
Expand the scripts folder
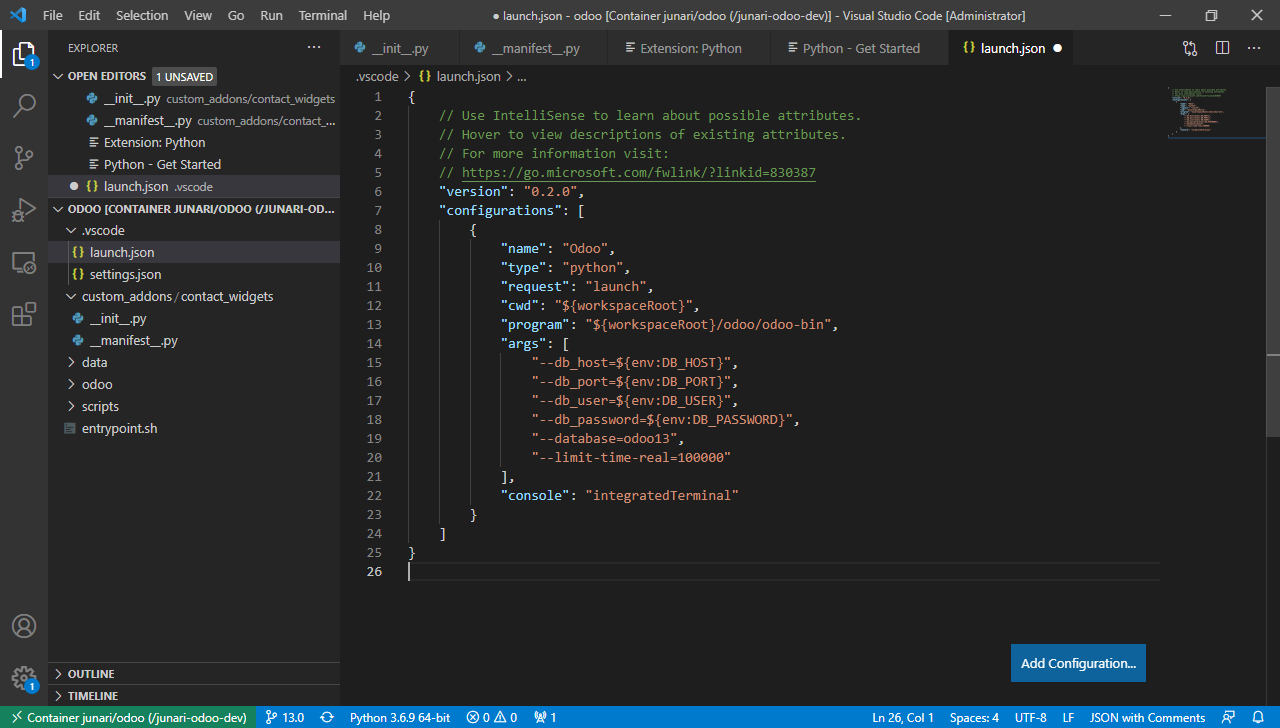coord(100,406)
